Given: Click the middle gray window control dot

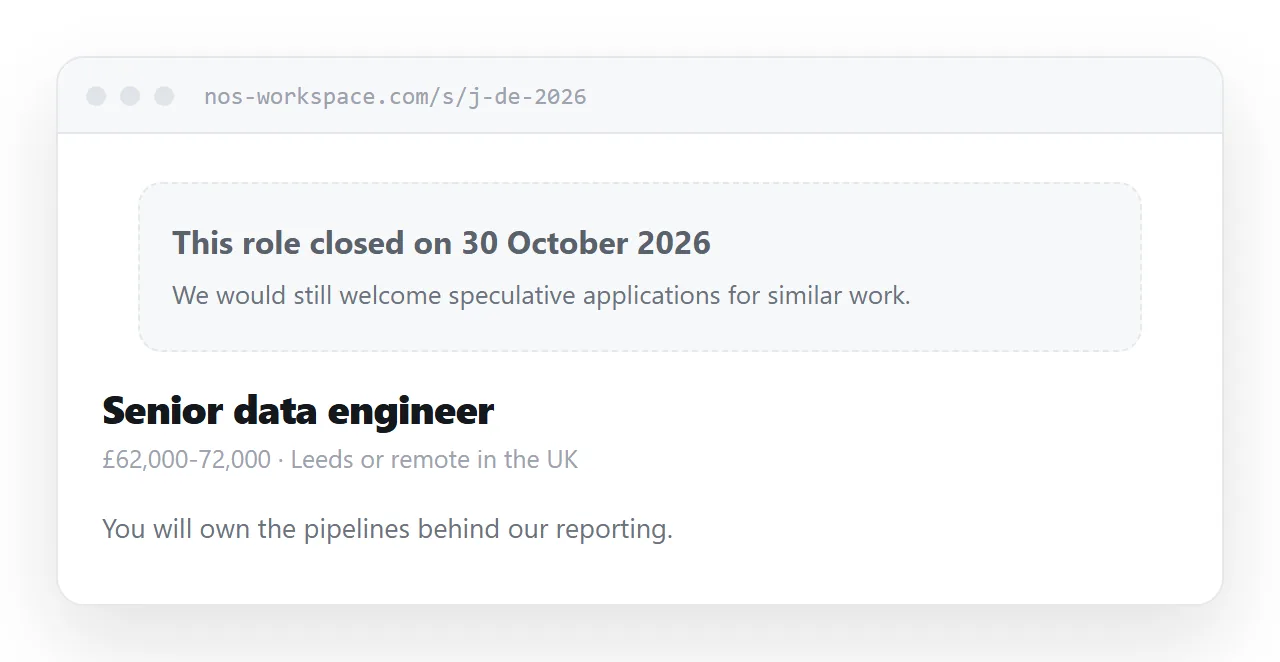Looking at the screenshot, I should 130,96.
